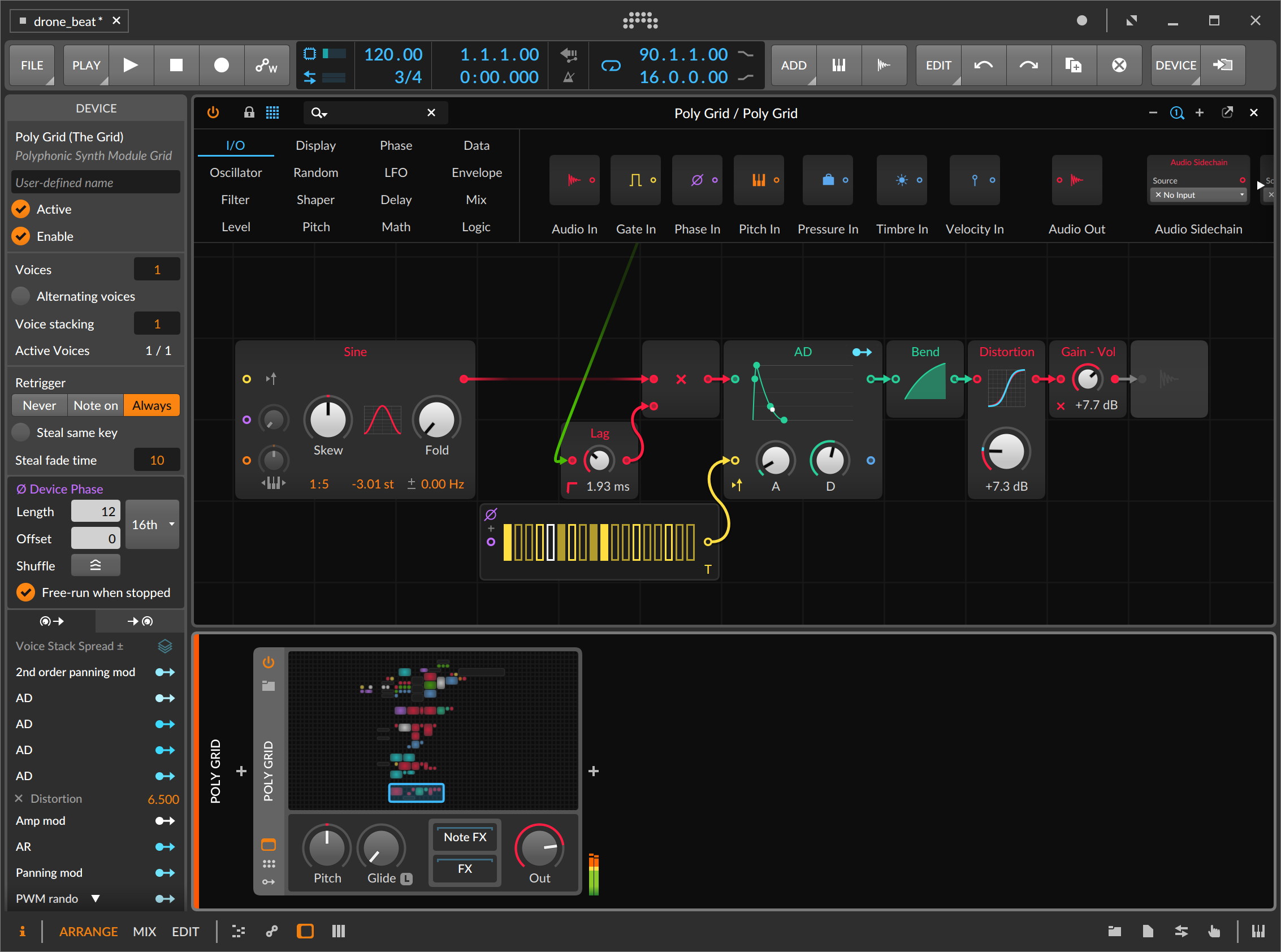Screen dimensions: 1281x952
Task: Open the EDIT menu
Action: click(938, 65)
